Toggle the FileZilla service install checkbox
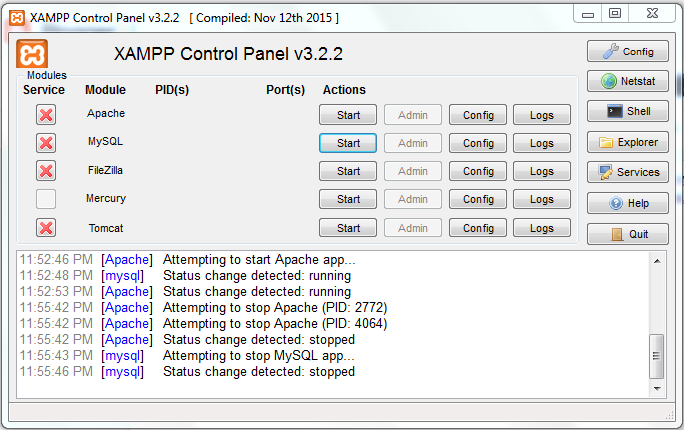This screenshot has height=430, width=684. [46, 171]
